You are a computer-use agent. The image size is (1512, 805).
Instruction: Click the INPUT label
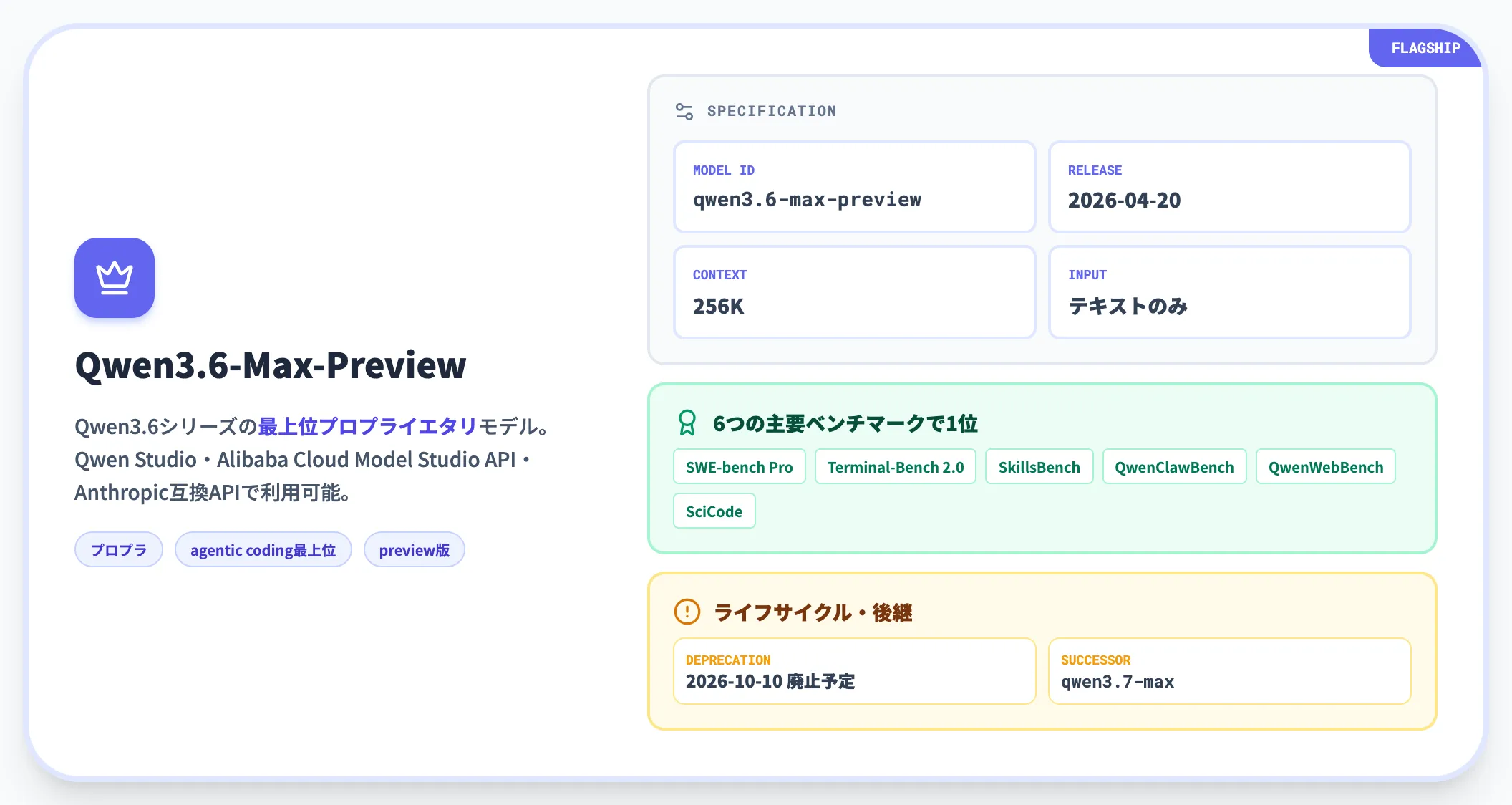point(1087,275)
